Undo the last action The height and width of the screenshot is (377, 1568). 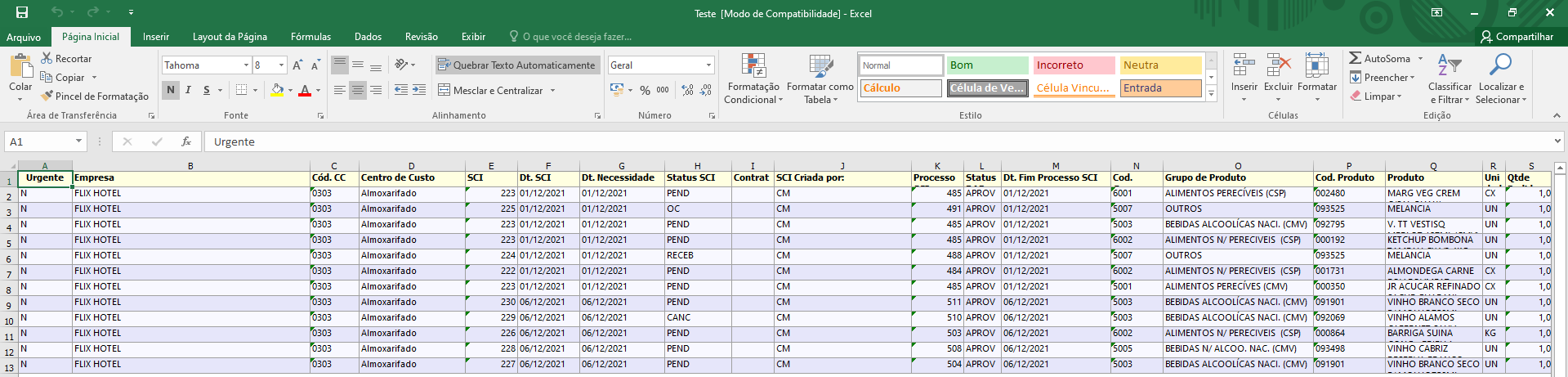point(56,12)
